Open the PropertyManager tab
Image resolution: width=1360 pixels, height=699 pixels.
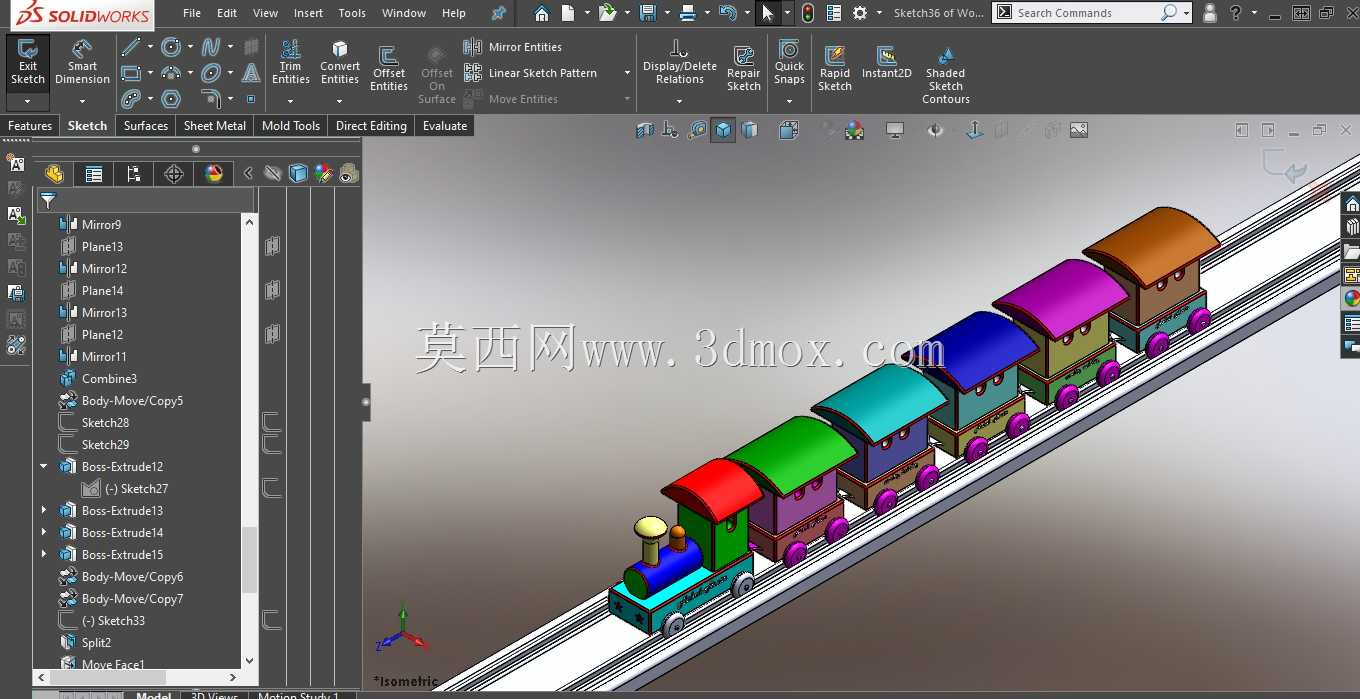coord(94,174)
